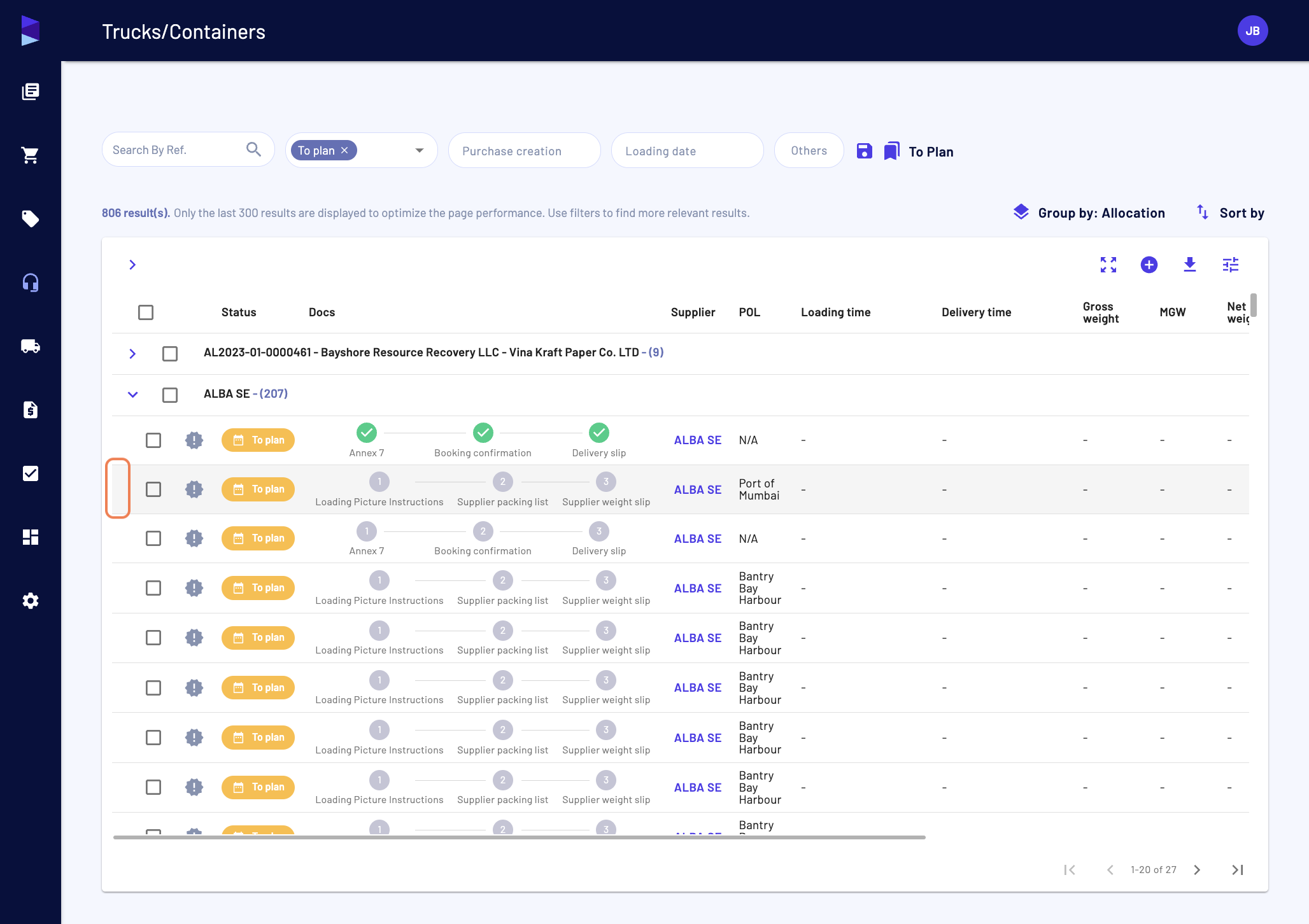
Task: Check the AL2023-01-0000461 group checkbox
Action: [x=170, y=353]
